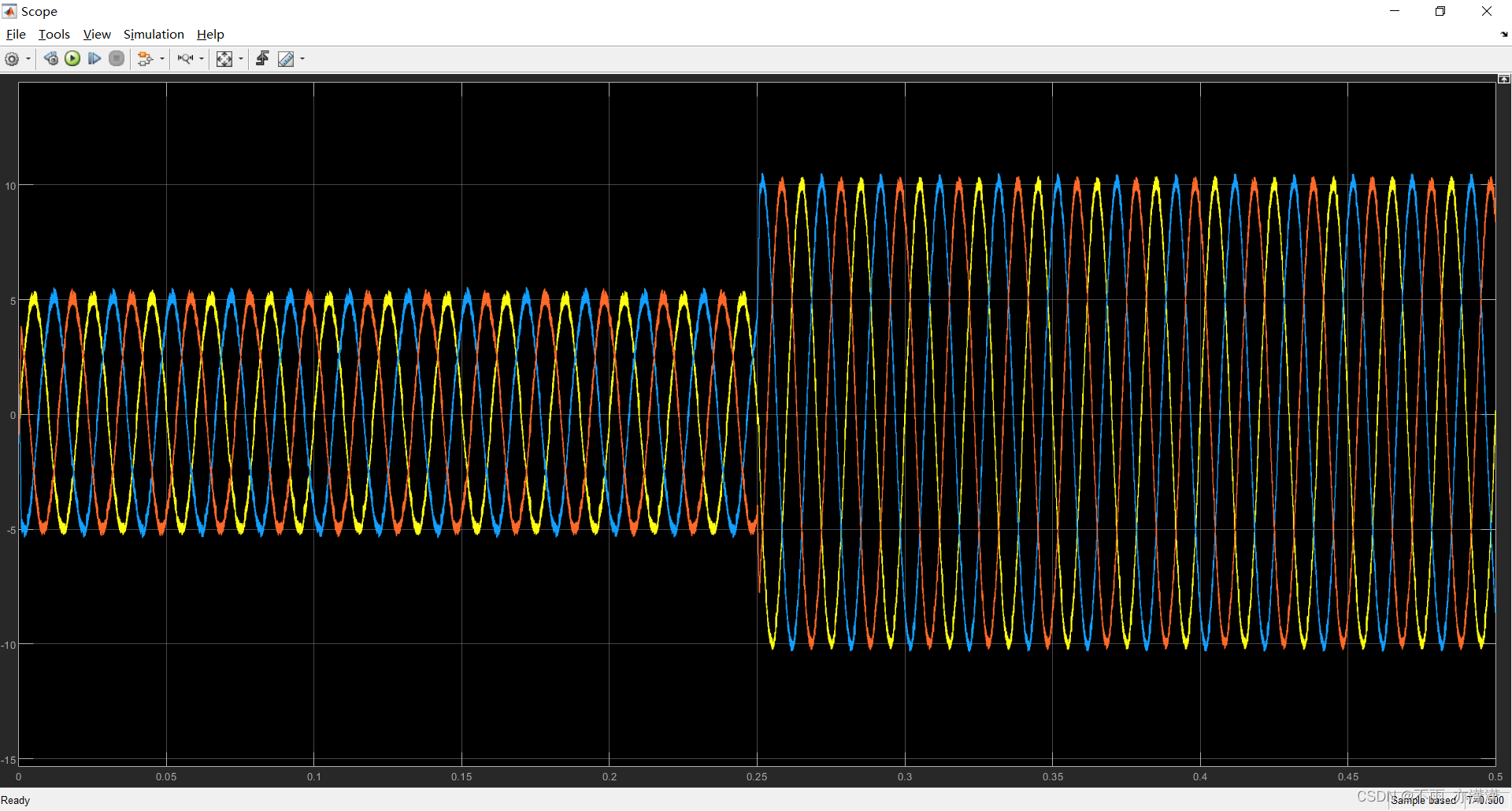The height and width of the screenshot is (811, 1512).
Task: Open the scope Configuration Properties gear
Action: coord(12,59)
